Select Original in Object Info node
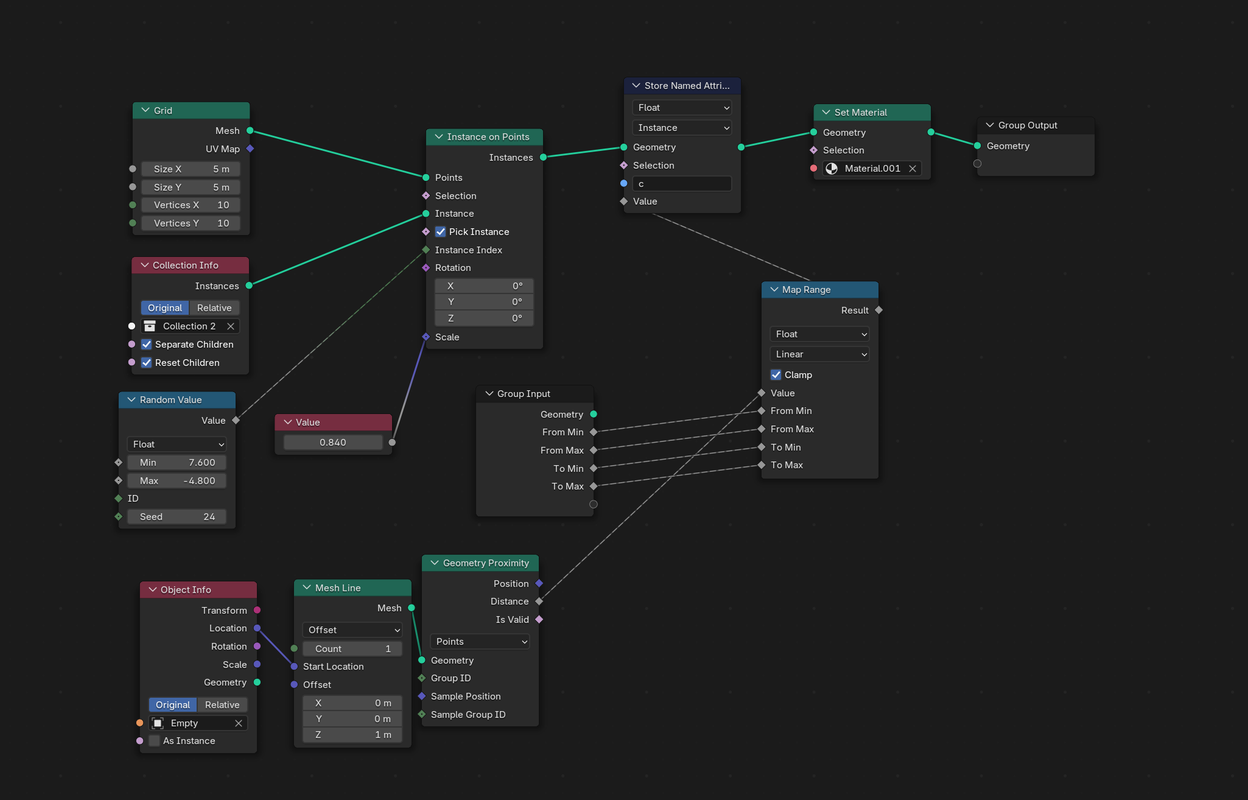The height and width of the screenshot is (800, 1248). [173, 705]
